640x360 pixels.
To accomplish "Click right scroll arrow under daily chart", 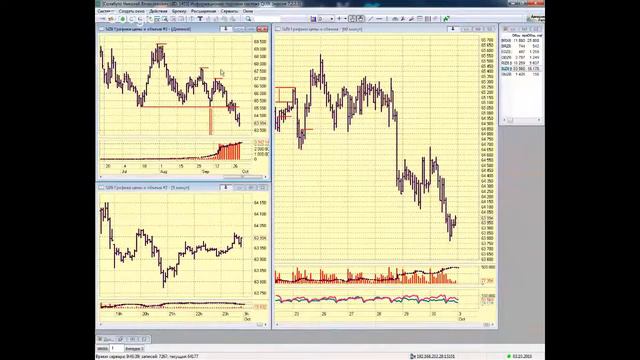I will pyautogui.click(x=266, y=177).
